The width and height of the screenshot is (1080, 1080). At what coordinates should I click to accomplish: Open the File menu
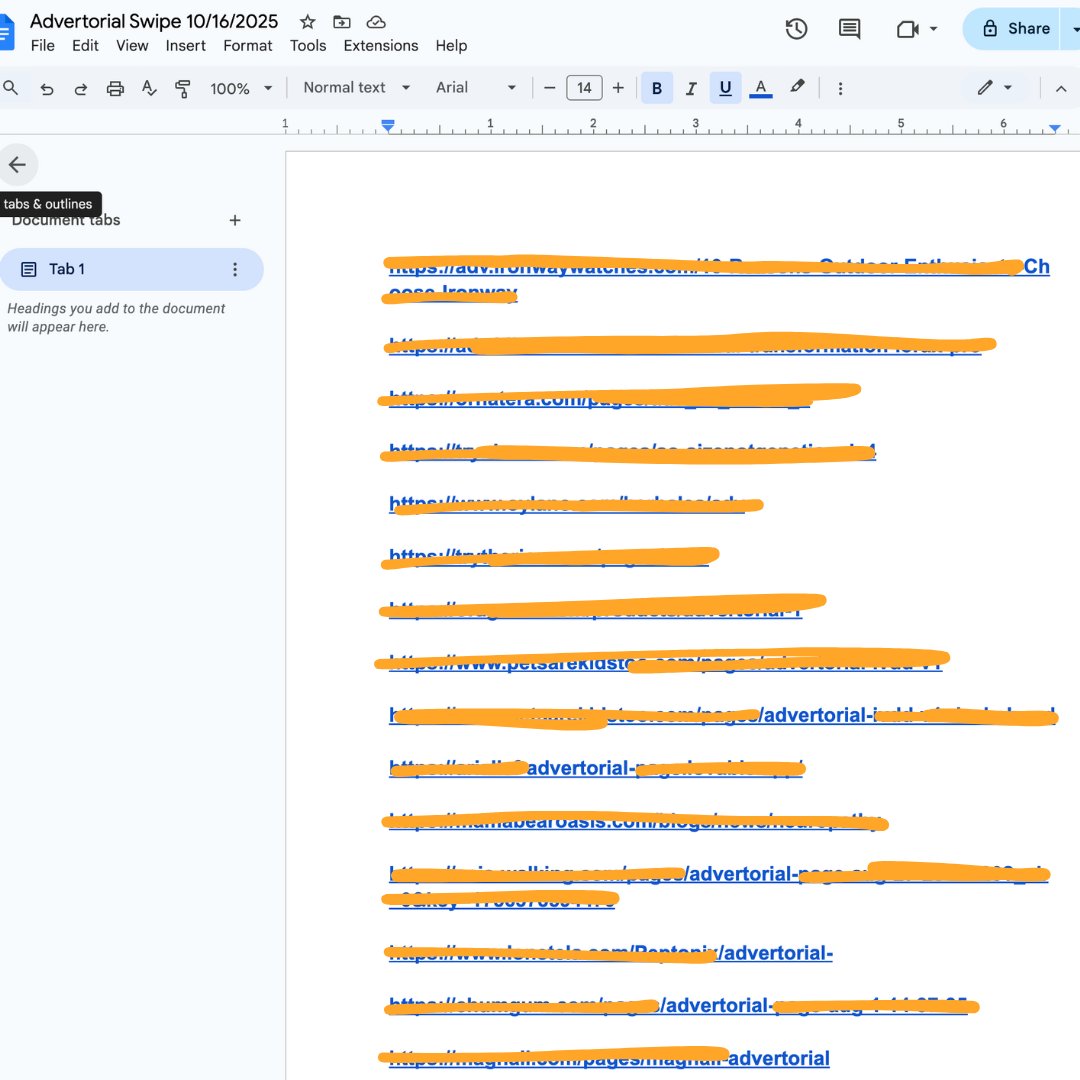[x=43, y=45]
